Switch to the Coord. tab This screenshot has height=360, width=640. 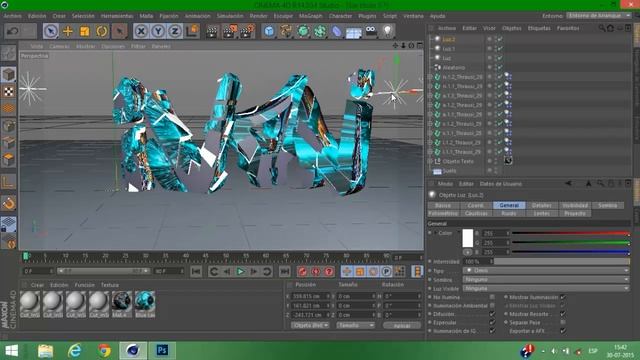[476, 205]
